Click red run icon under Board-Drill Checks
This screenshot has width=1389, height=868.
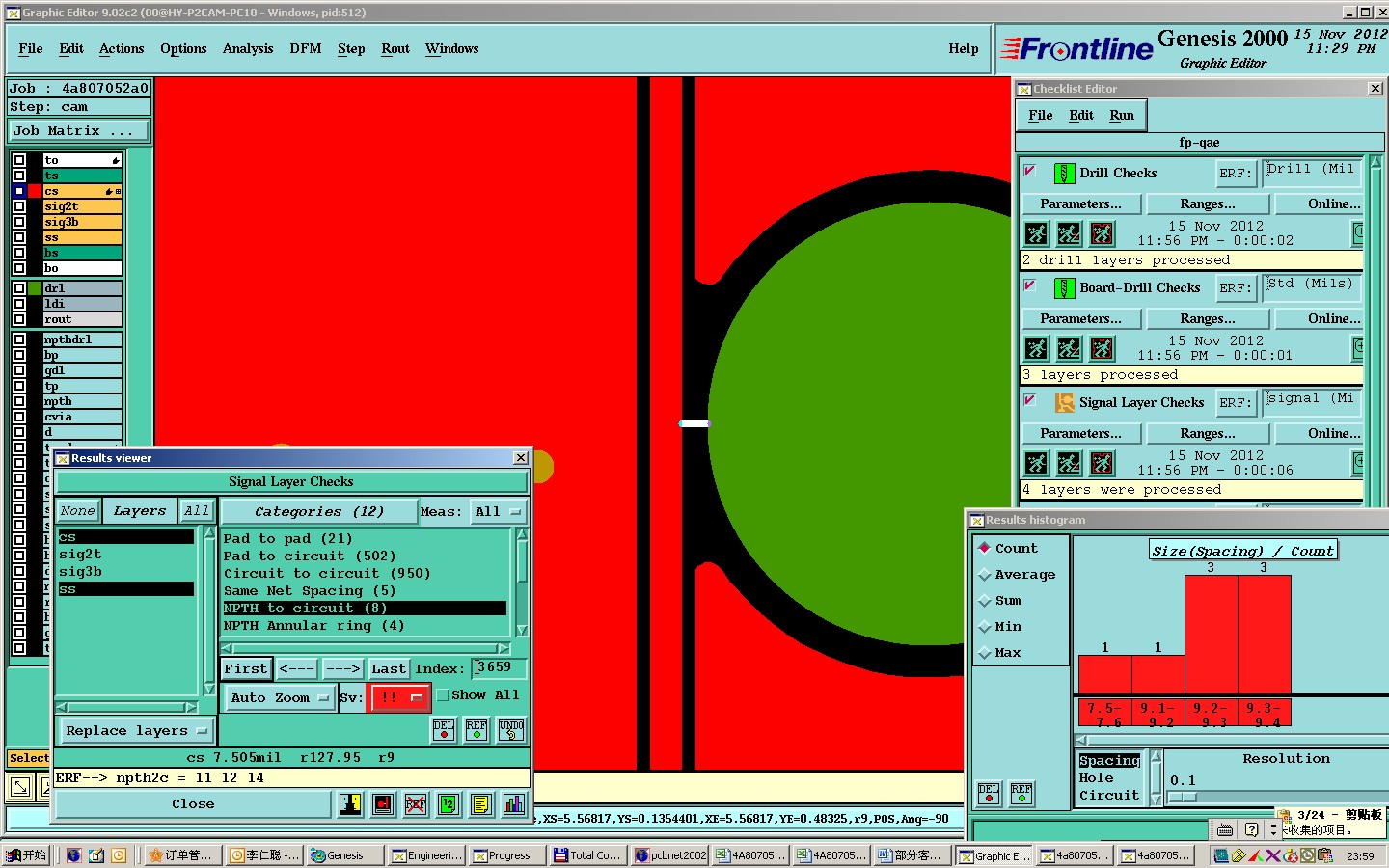click(1102, 348)
